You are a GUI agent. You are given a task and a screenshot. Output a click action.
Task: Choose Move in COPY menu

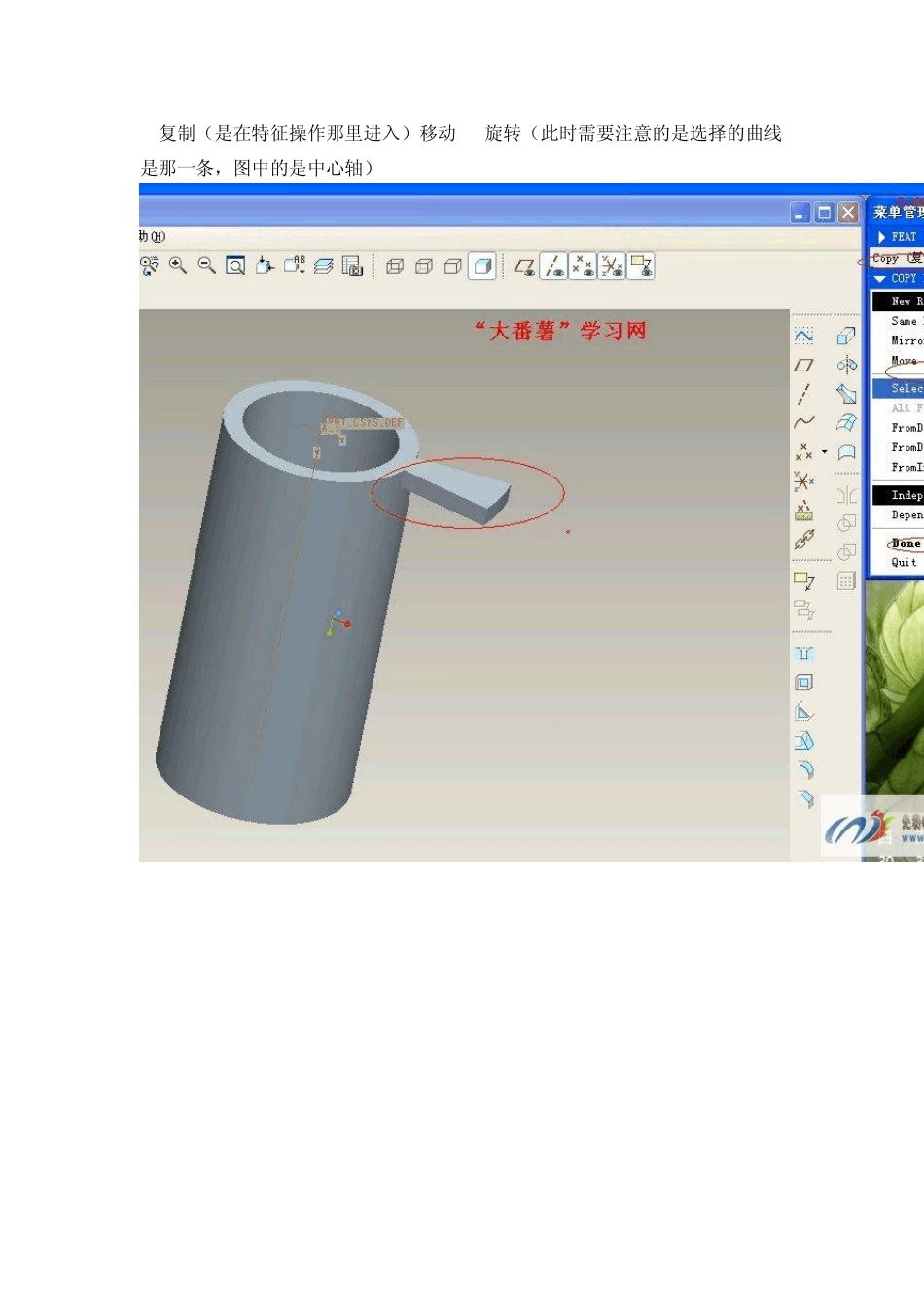(898, 360)
